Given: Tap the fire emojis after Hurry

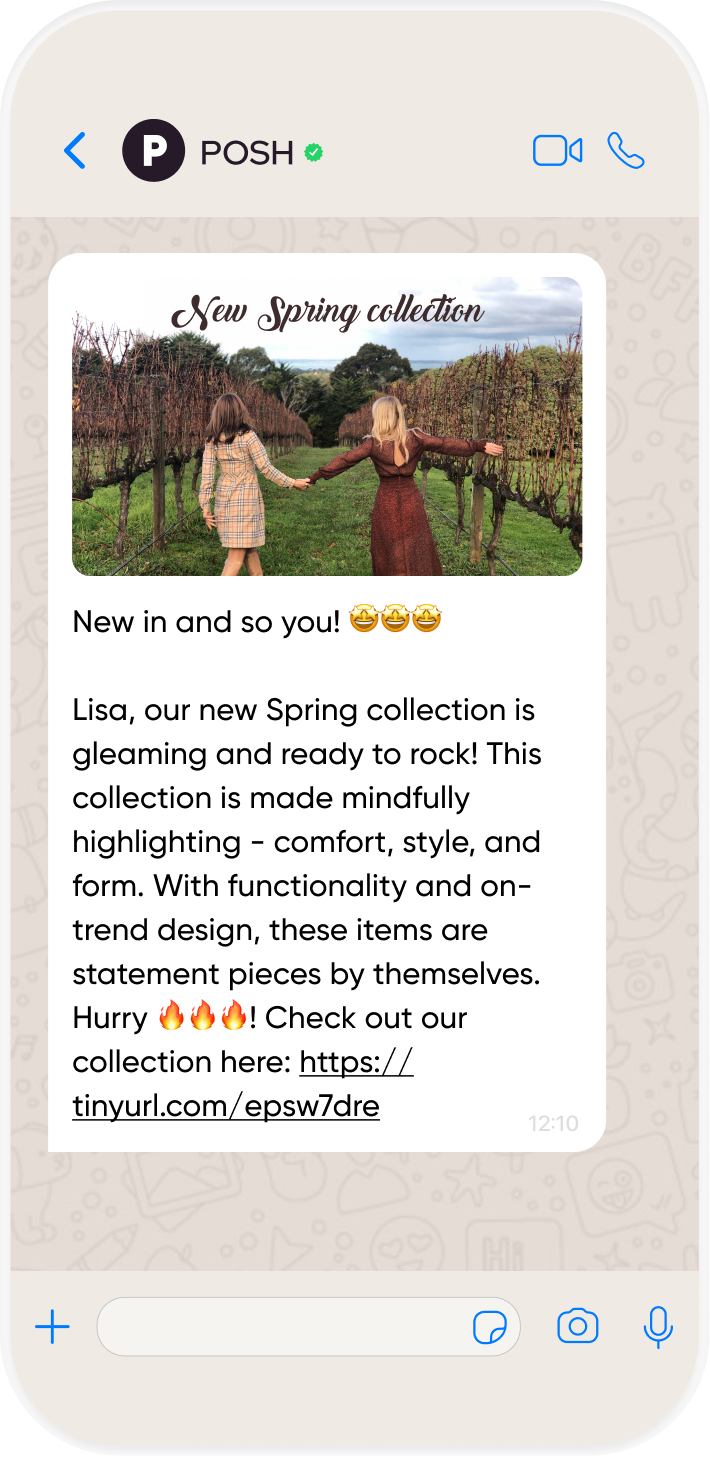Looking at the screenshot, I should (x=203, y=1018).
